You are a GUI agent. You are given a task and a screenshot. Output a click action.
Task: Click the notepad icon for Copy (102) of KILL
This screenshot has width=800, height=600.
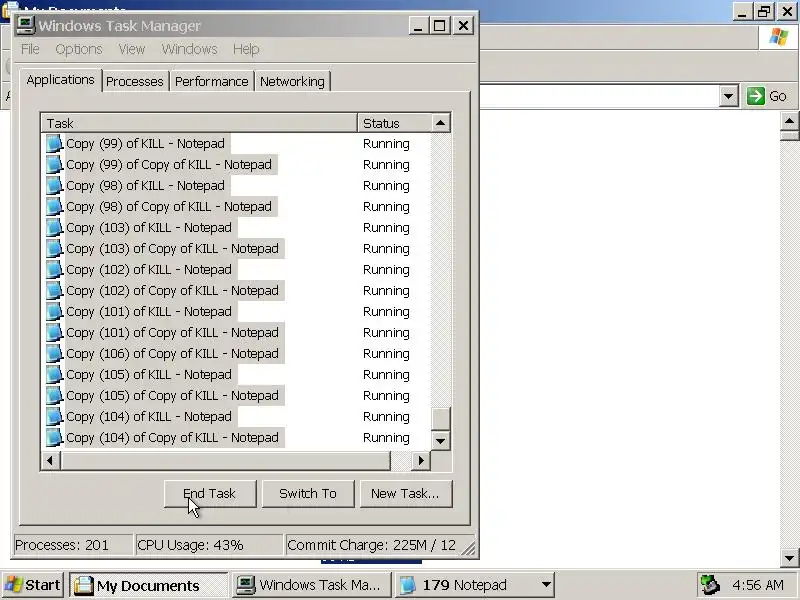[x=54, y=269]
